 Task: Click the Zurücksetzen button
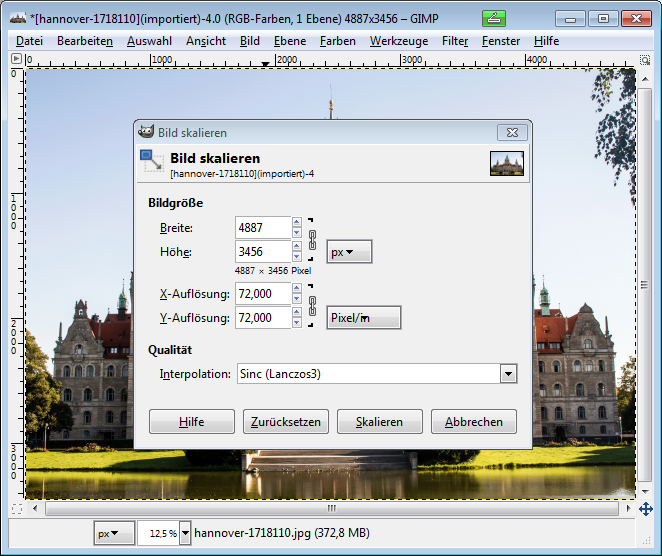pos(286,422)
